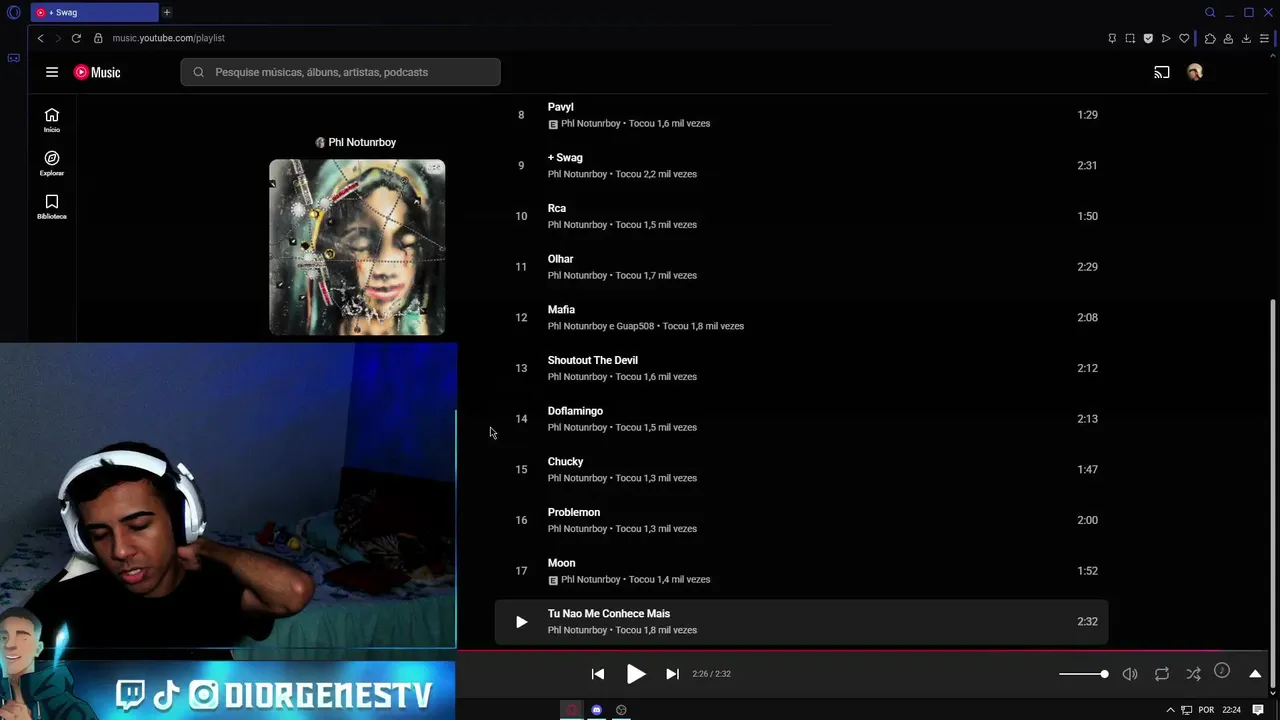This screenshot has width=1280, height=720.
Task: Open a new browser tab
Action: tap(167, 12)
